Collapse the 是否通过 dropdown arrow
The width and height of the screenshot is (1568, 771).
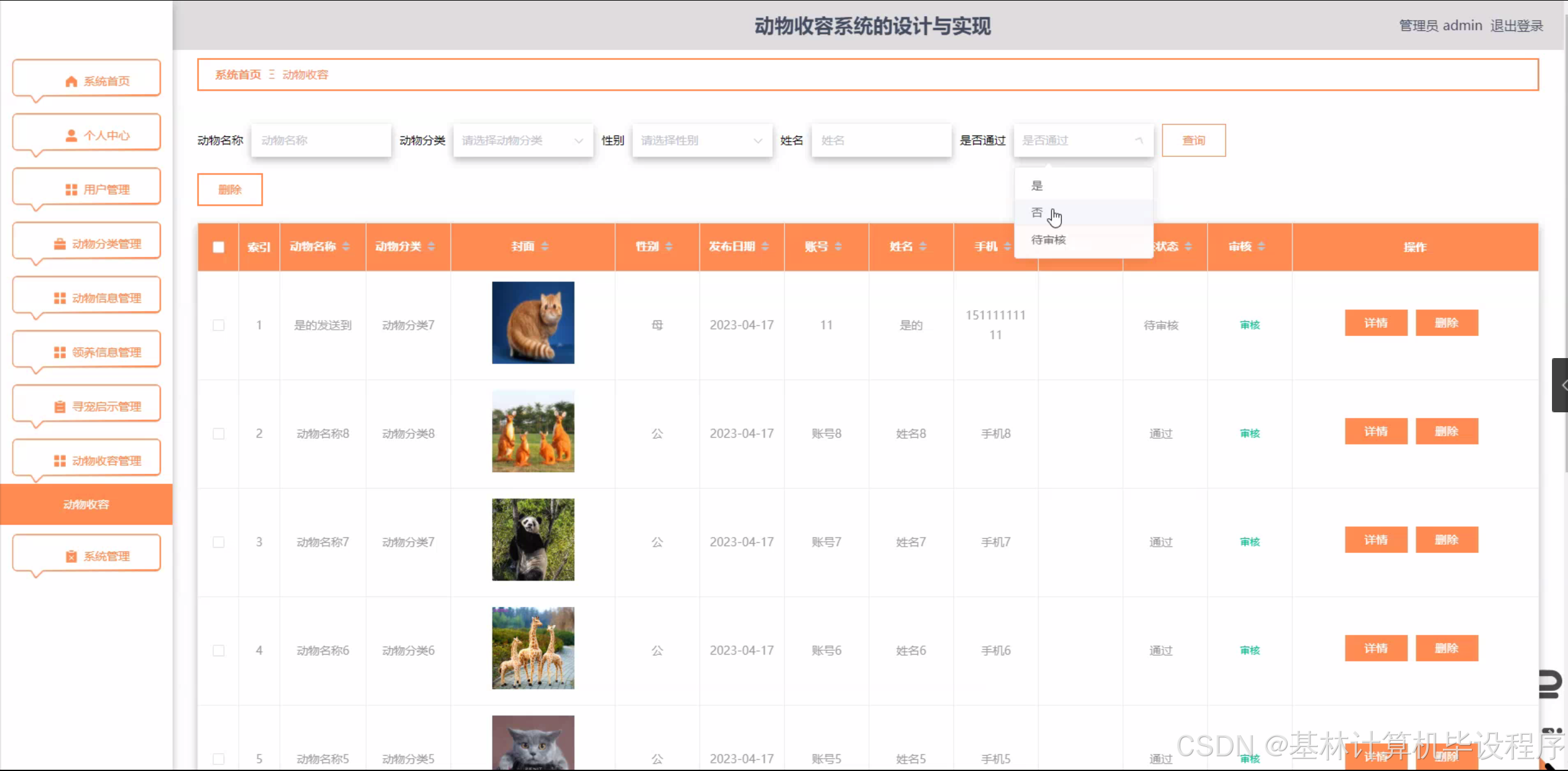point(1139,141)
